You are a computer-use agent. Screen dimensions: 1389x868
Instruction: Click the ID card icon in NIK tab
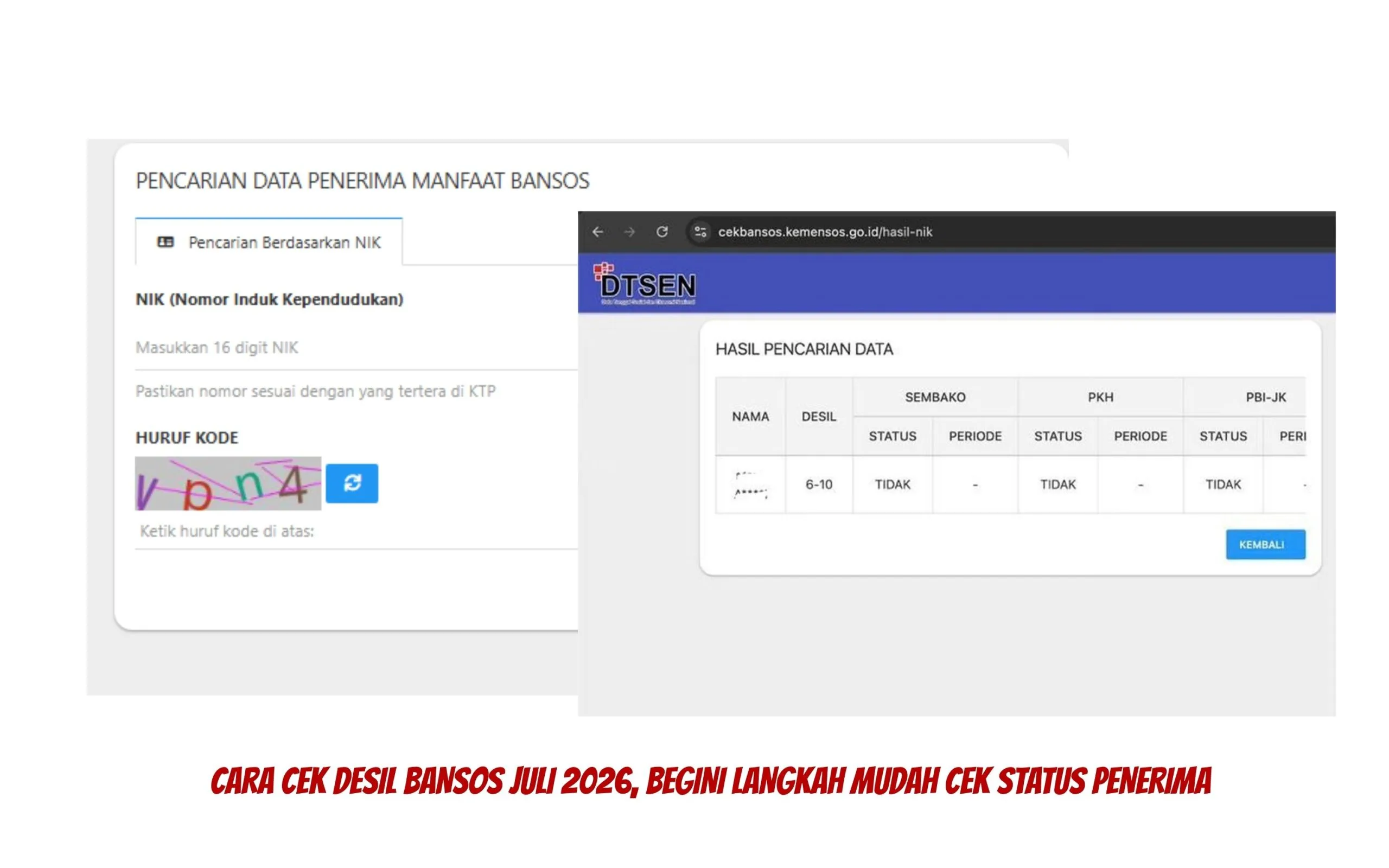[x=165, y=242]
